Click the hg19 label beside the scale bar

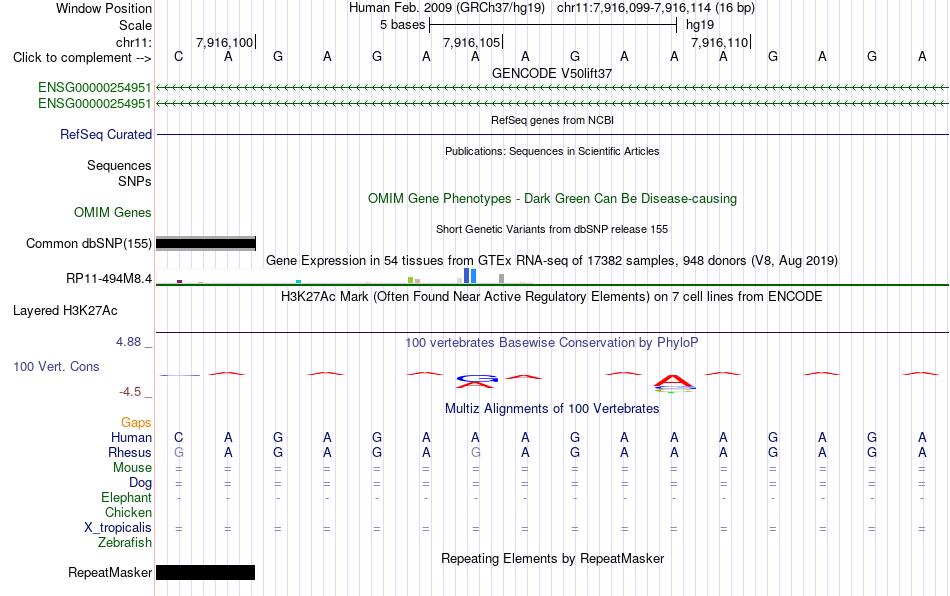pos(700,25)
